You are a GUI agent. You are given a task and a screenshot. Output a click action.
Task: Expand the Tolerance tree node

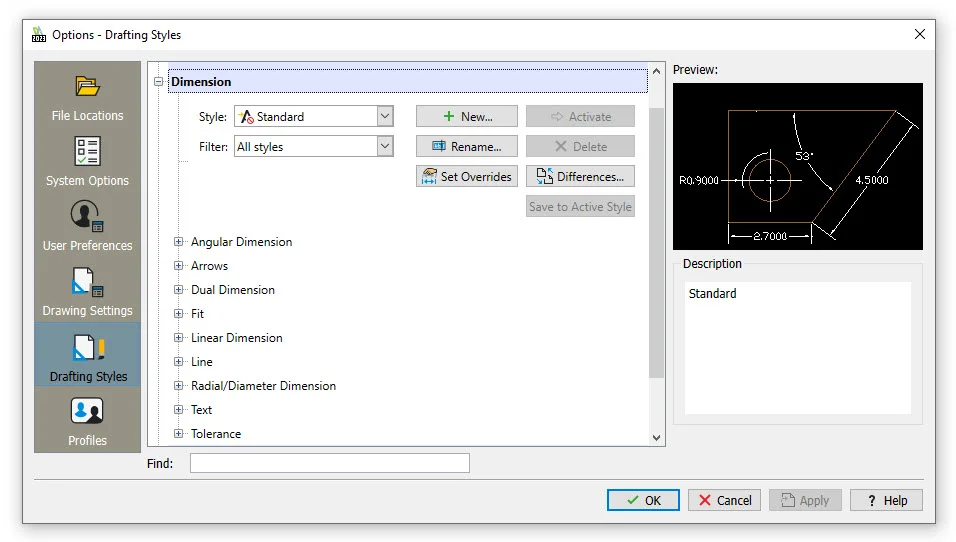click(179, 434)
